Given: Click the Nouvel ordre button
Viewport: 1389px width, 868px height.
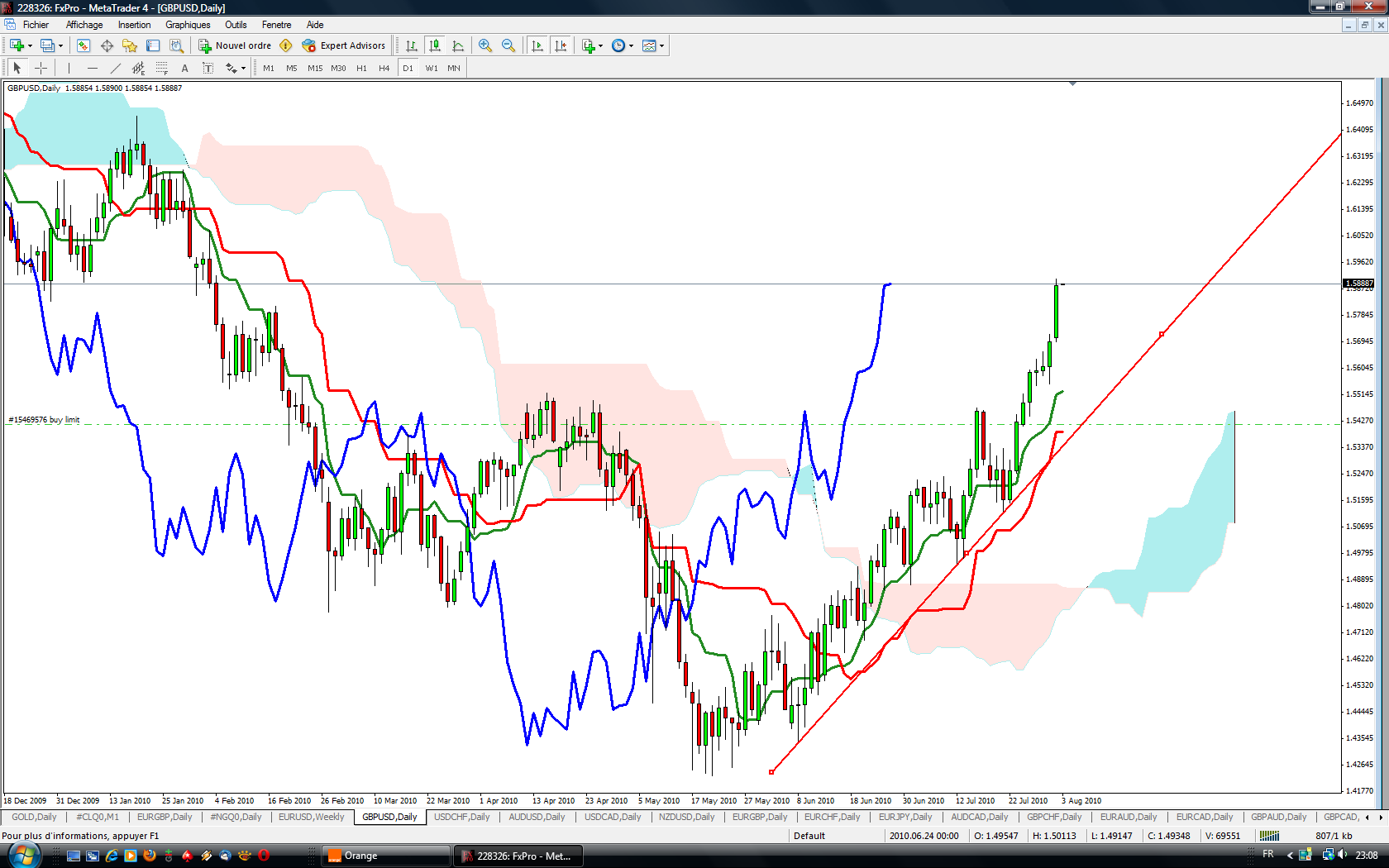Looking at the screenshot, I should 235,45.
